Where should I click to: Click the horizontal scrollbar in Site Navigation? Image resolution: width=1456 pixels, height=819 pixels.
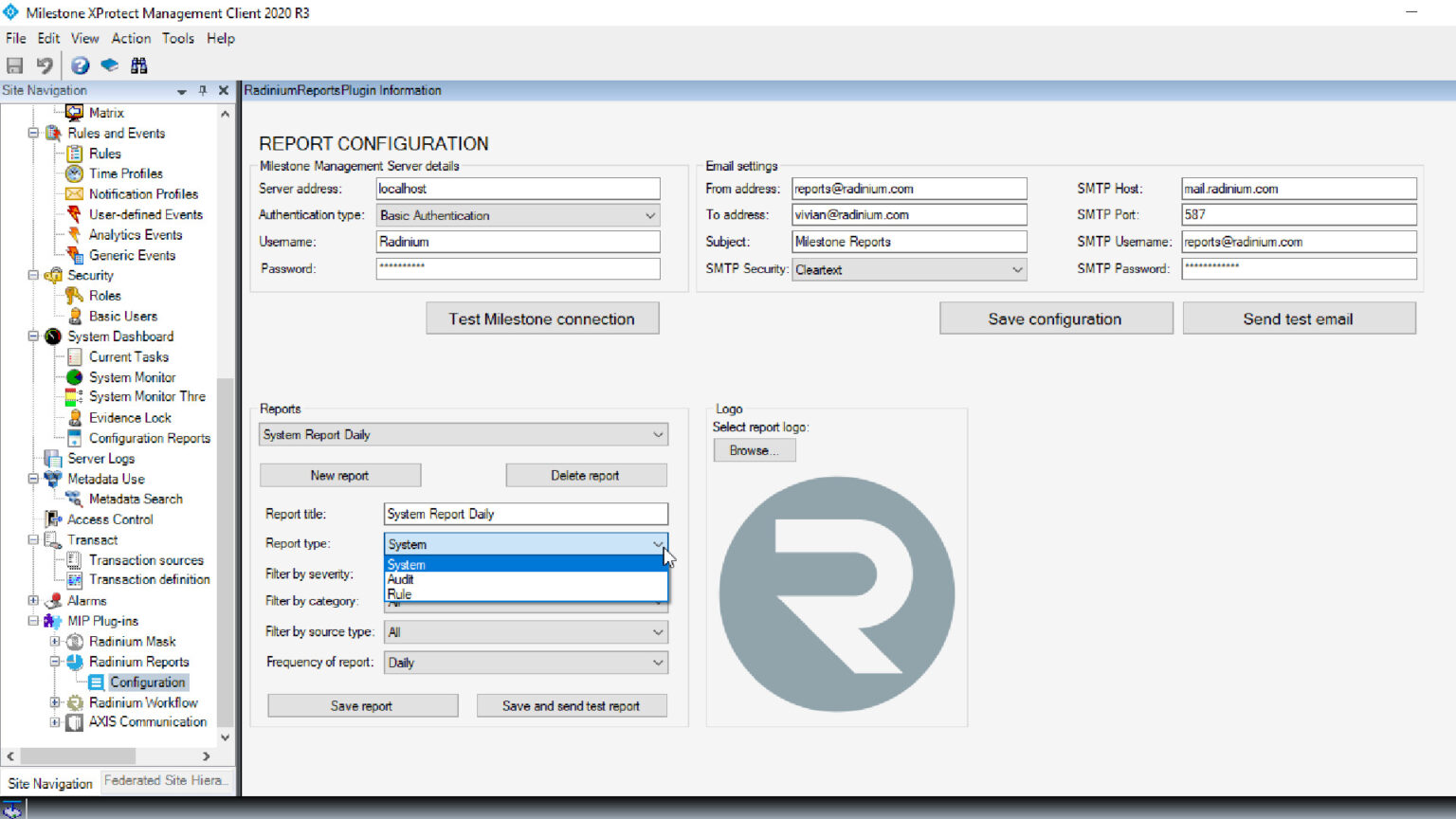pos(78,756)
